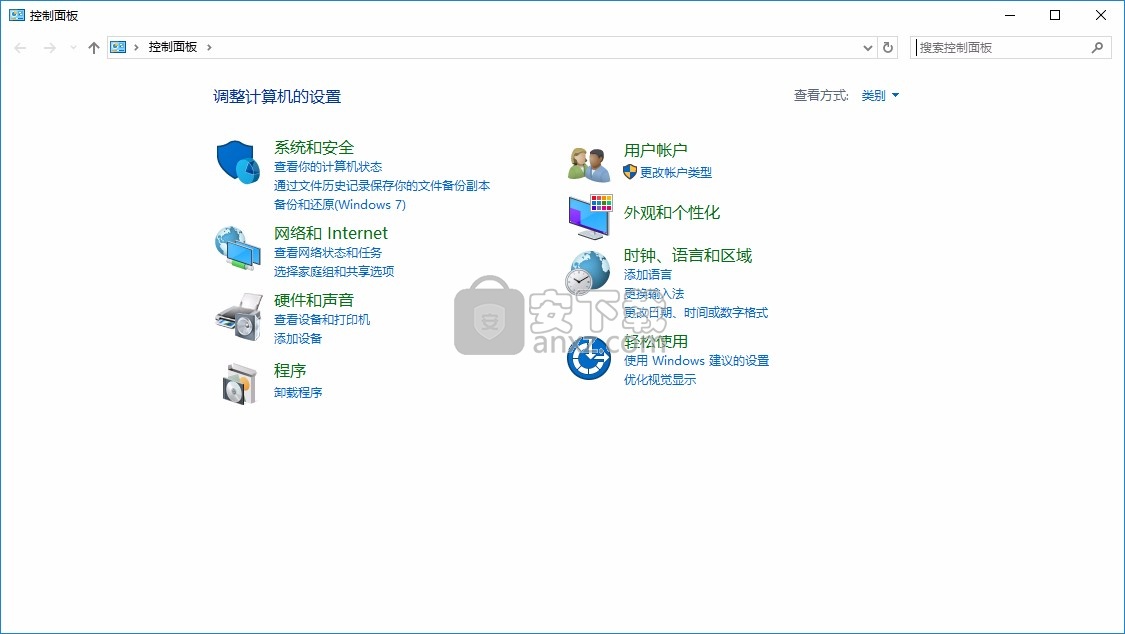The image size is (1125, 634).
Task: Open the 查看方式 类别 dropdown
Action: click(880, 95)
